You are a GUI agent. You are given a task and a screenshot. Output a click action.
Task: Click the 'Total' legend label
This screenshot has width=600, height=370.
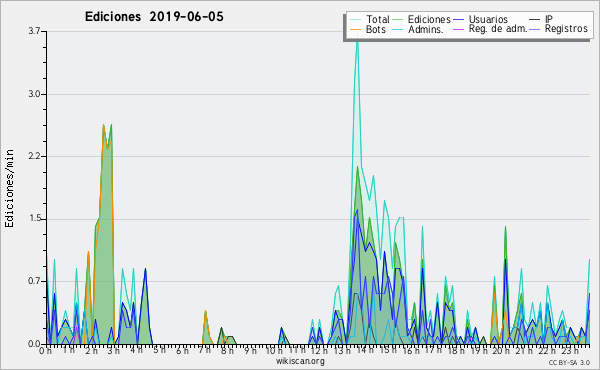pos(378,19)
